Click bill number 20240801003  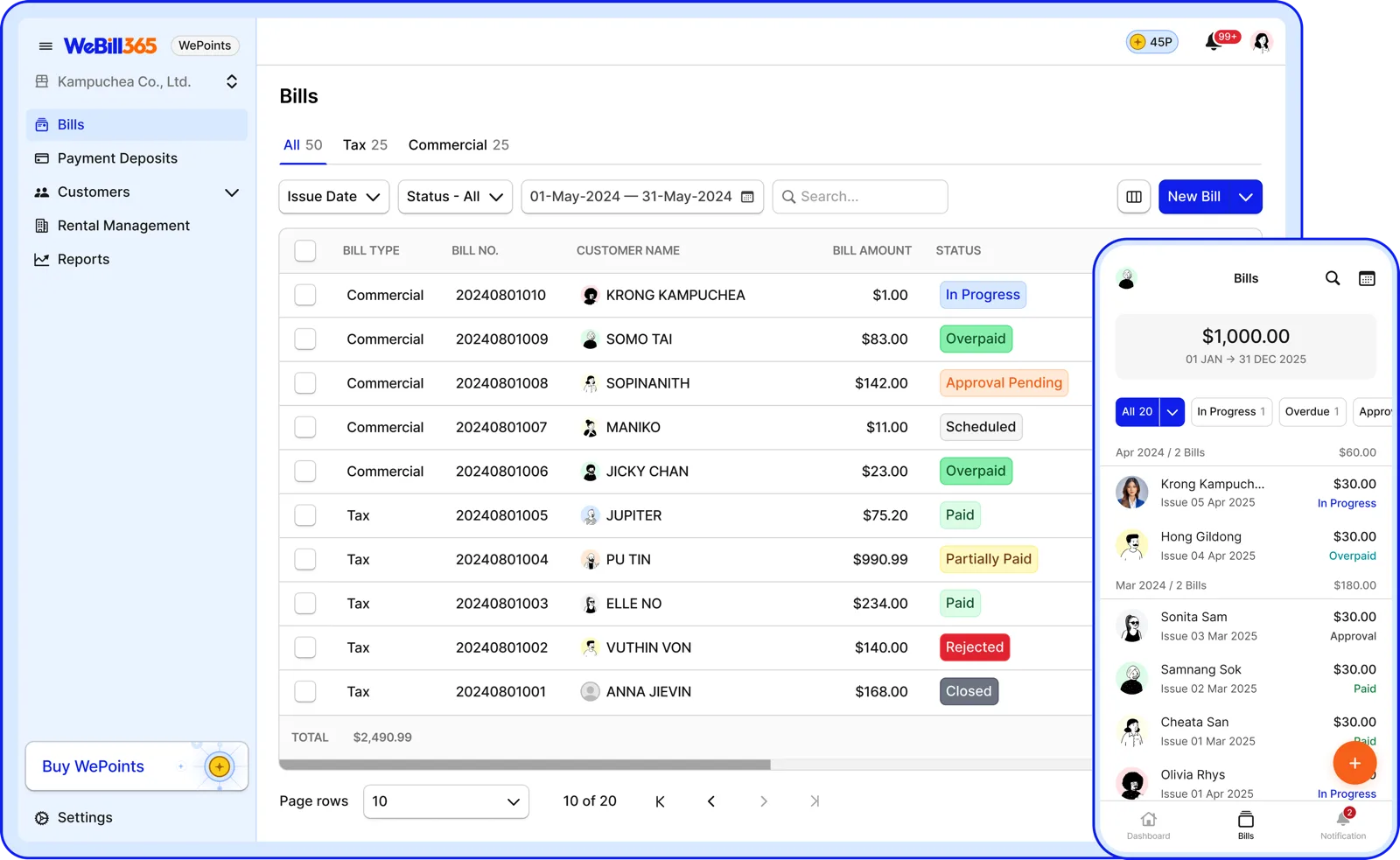[x=502, y=604]
